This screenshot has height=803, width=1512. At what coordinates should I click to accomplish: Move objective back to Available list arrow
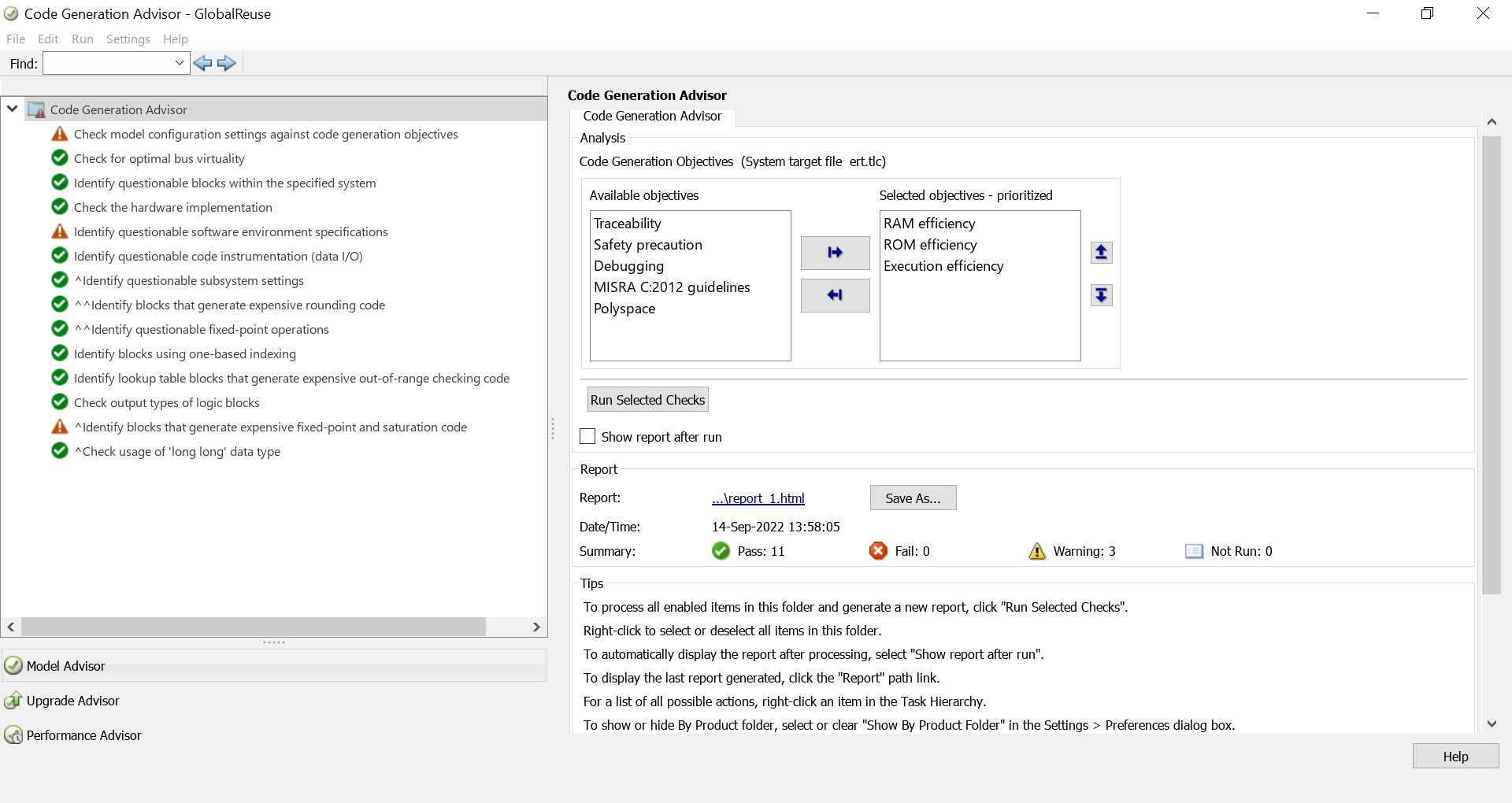click(835, 295)
